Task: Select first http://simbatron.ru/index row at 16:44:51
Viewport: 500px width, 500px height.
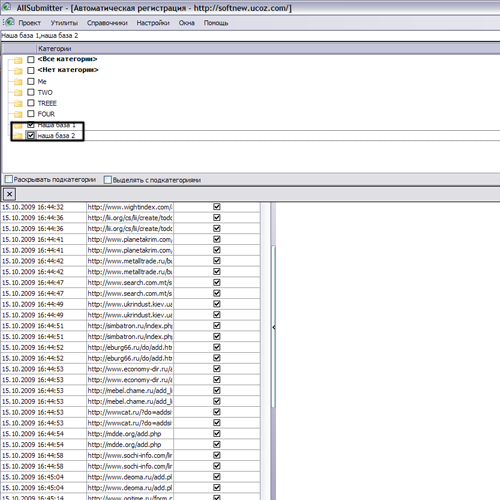Action: [130, 326]
